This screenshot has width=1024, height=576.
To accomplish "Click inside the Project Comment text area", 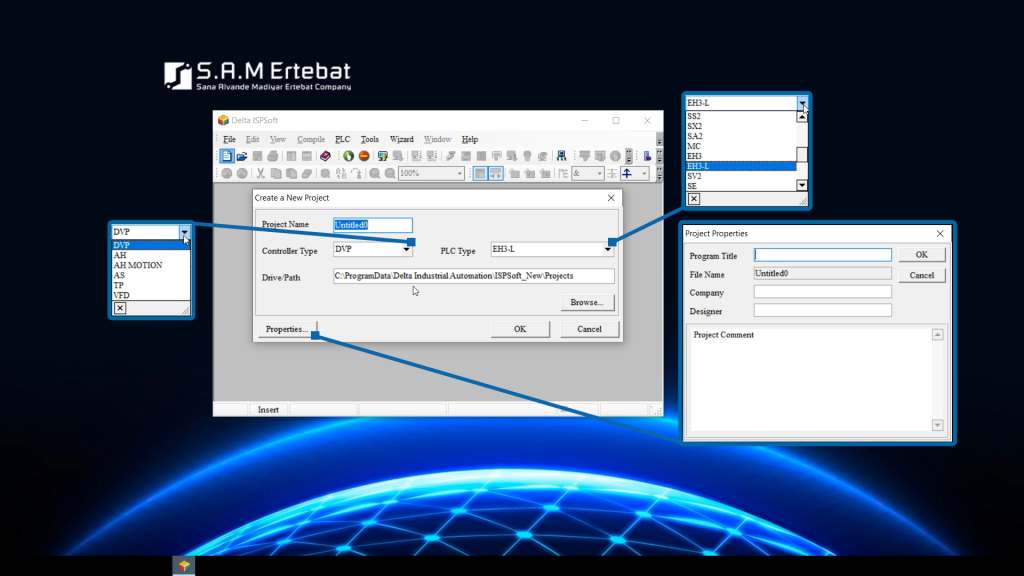I will pos(810,380).
